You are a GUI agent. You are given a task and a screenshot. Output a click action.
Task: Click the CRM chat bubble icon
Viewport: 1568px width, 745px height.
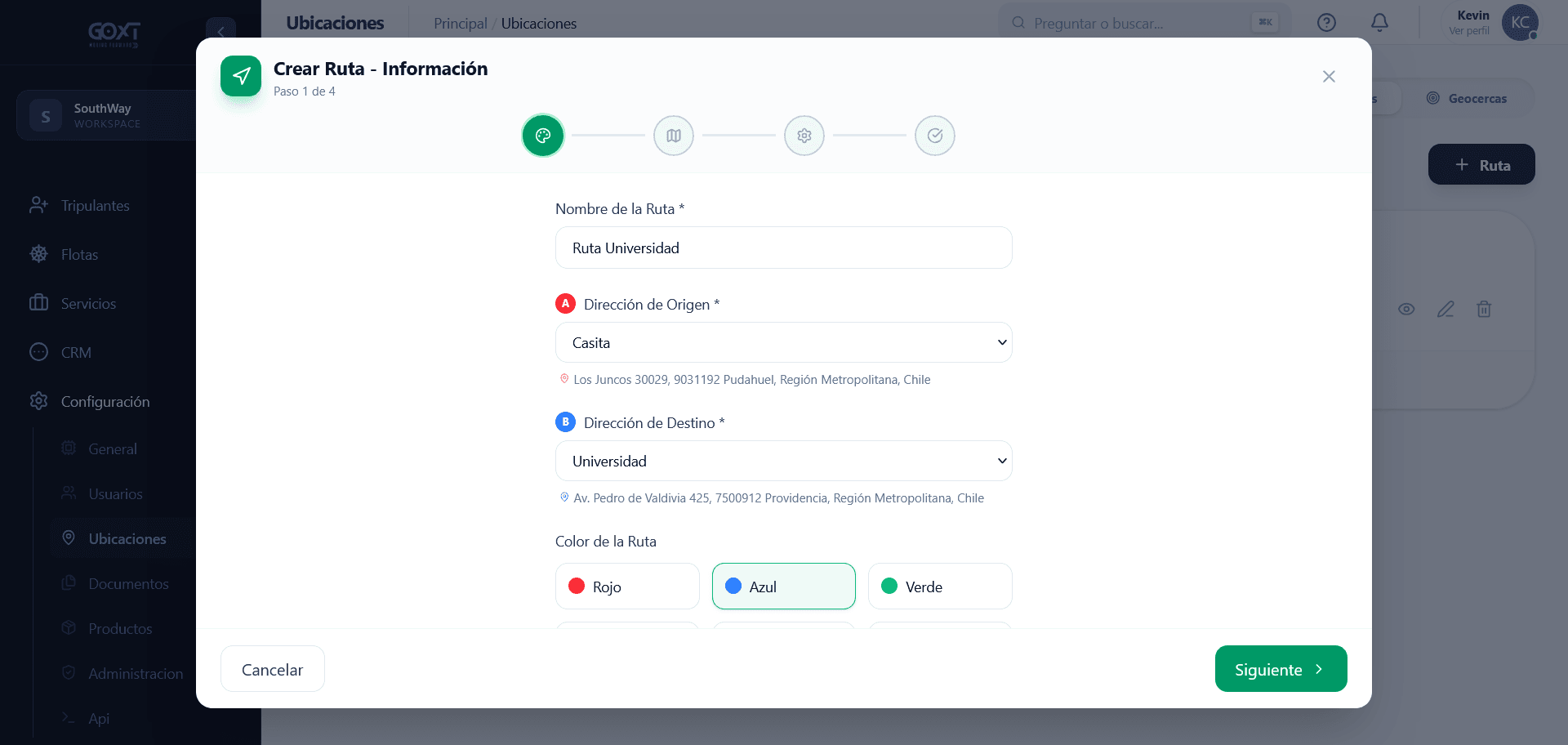point(38,352)
